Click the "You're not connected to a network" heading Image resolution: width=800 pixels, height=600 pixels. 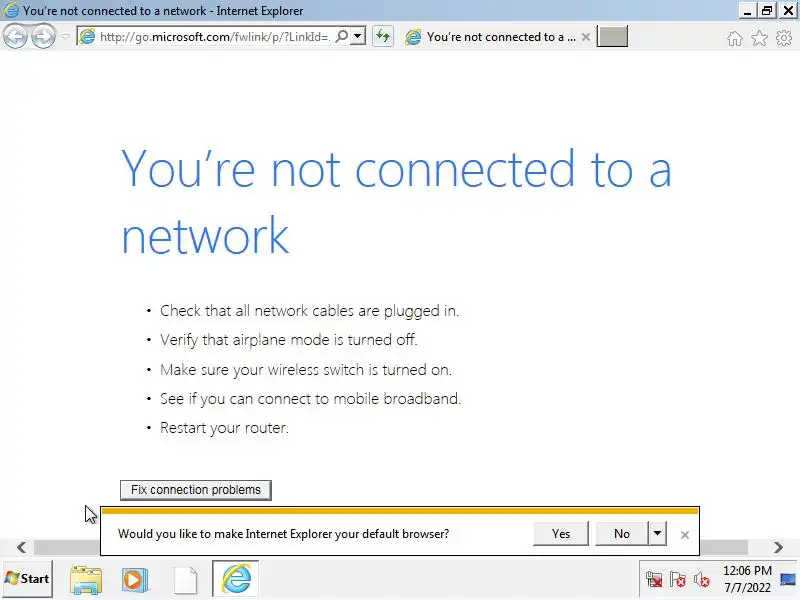click(396, 201)
